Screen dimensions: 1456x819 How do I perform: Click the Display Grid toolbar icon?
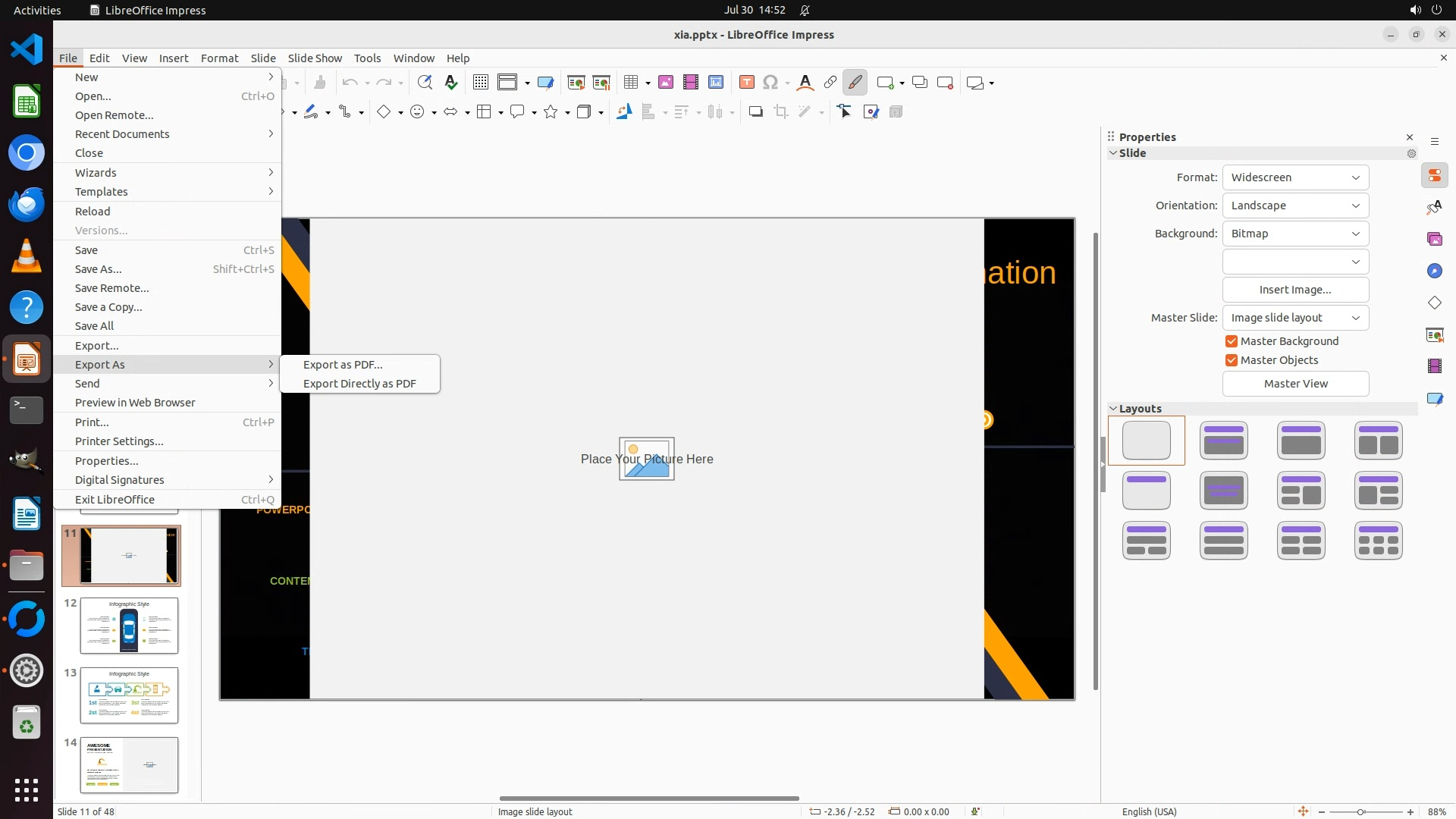[x=480, y=83]
